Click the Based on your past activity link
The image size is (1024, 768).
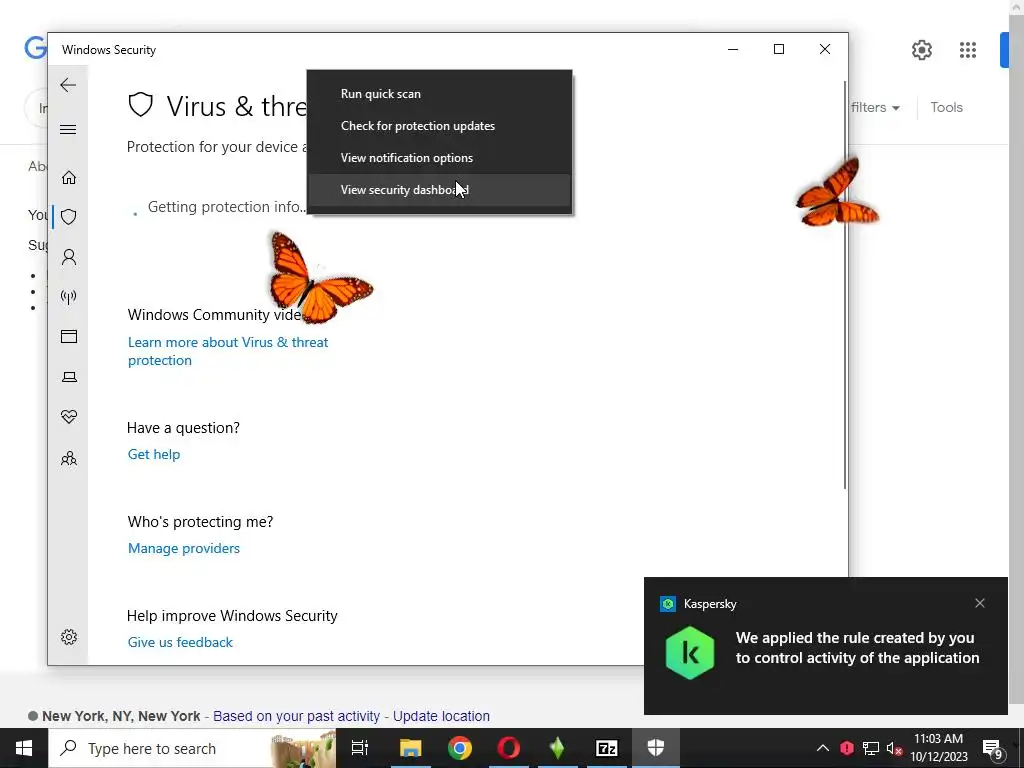(296, 716)
